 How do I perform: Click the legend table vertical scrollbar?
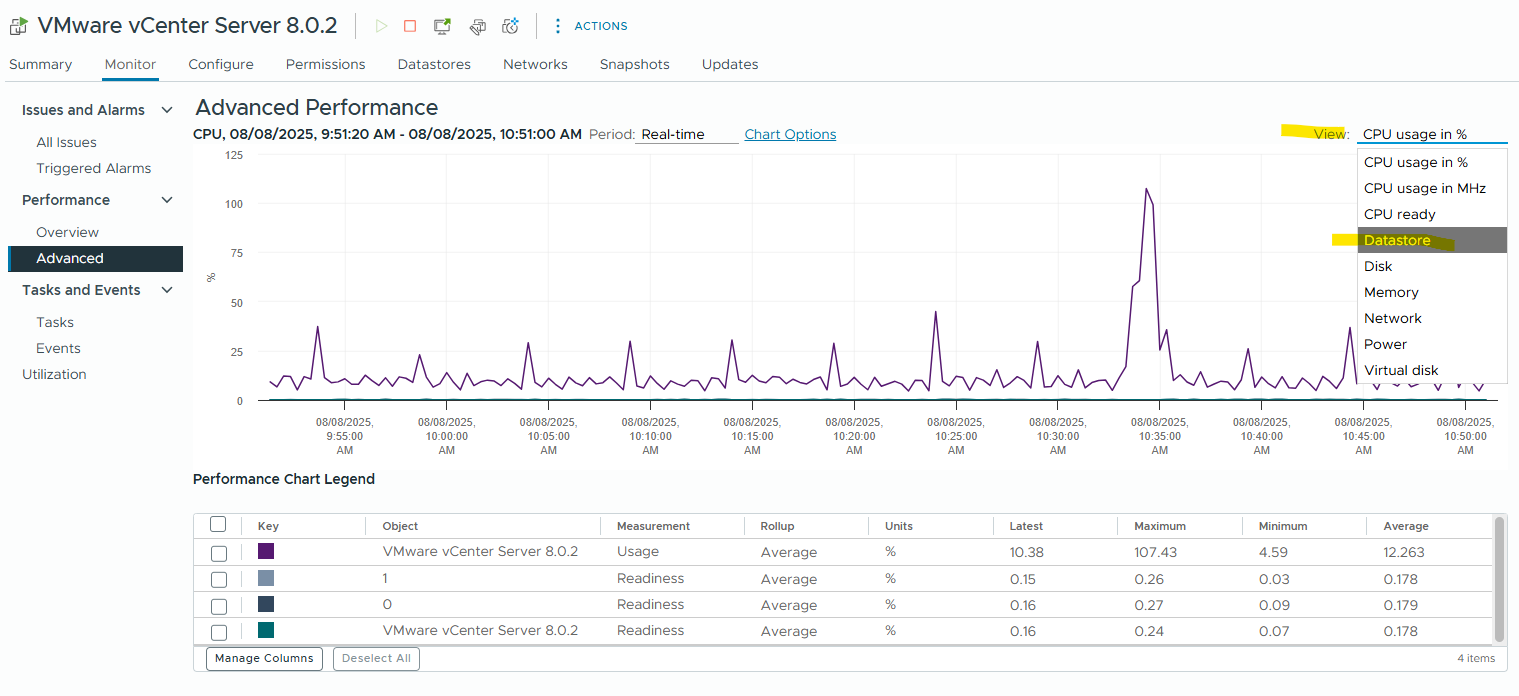1498,579
